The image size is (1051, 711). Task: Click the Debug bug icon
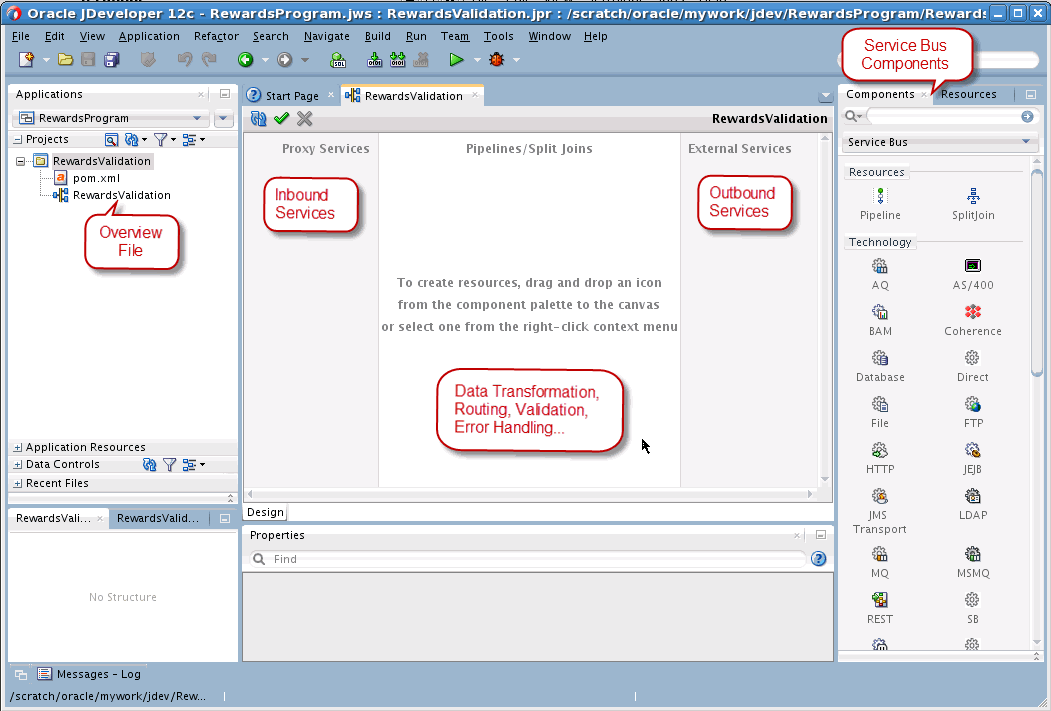click(x=497, y=60)
